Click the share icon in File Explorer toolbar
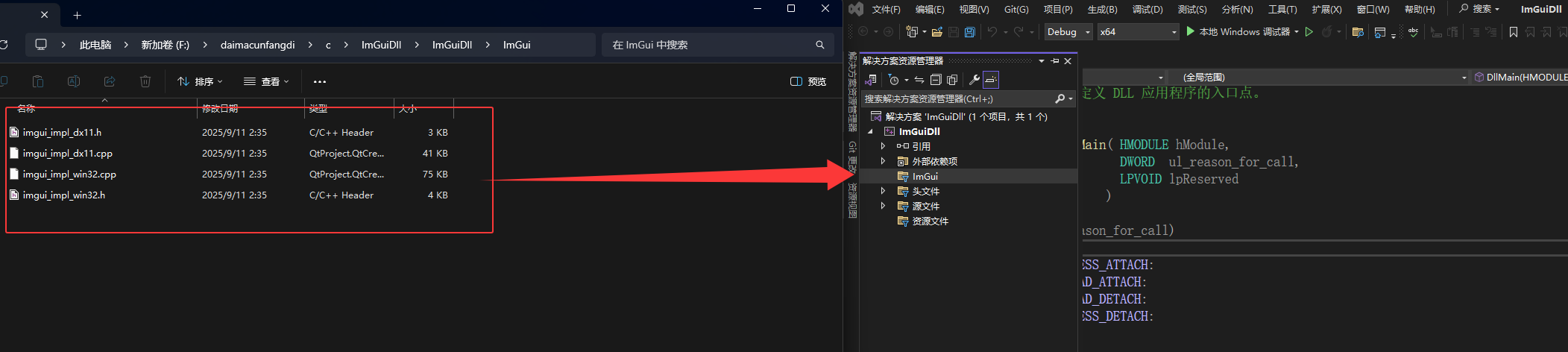 [110, 81]
